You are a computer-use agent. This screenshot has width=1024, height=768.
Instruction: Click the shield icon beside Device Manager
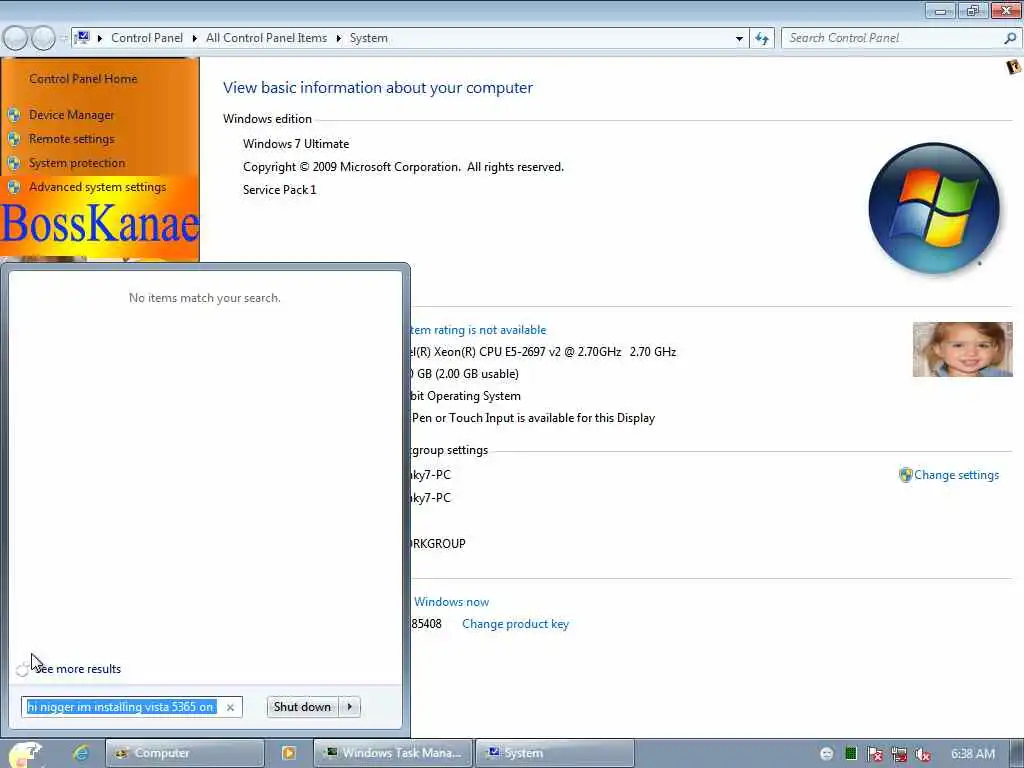(14, 115)
